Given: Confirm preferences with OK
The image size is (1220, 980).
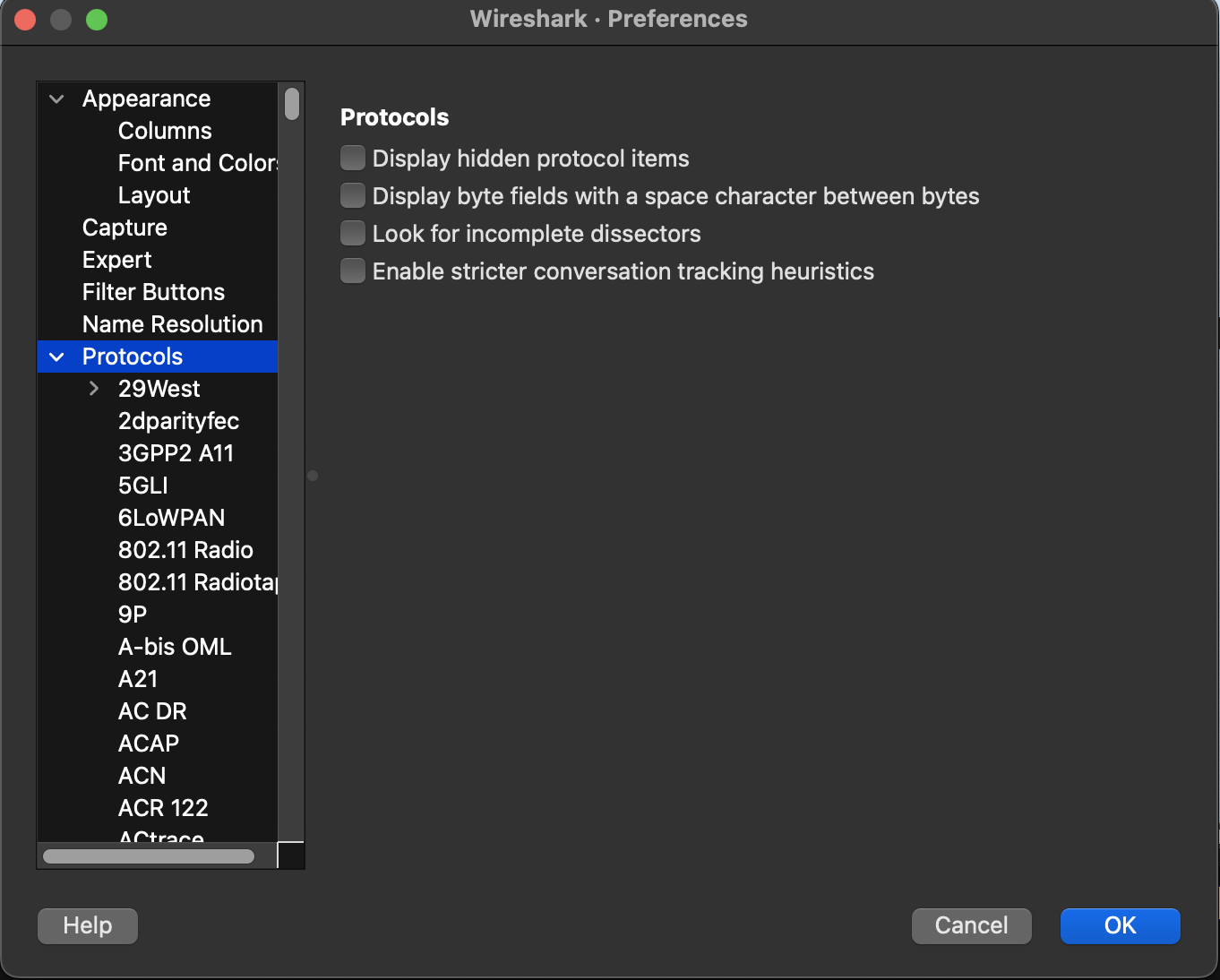Looking at the screenshot, I should point(1120,925).
